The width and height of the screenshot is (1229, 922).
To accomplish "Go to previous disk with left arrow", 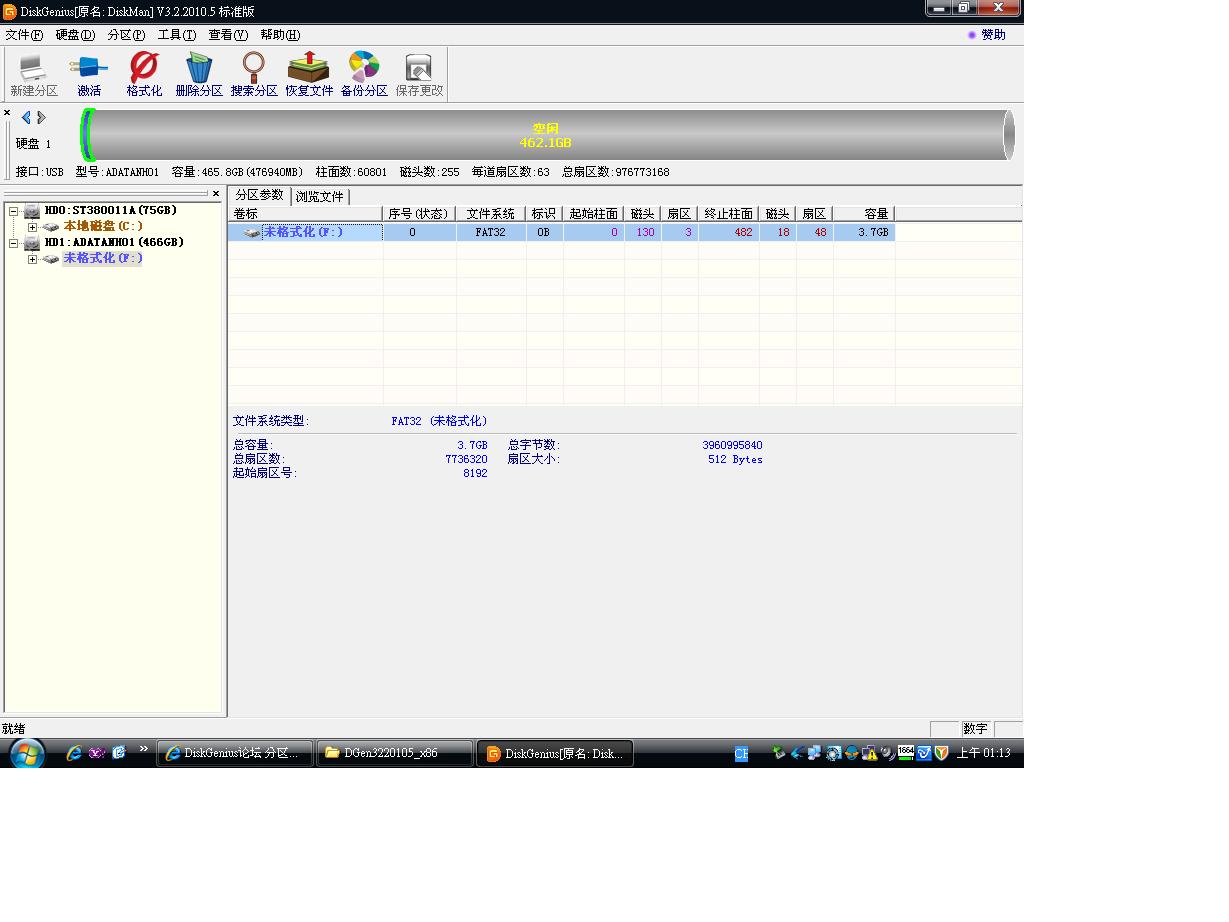I will [26, 117].
